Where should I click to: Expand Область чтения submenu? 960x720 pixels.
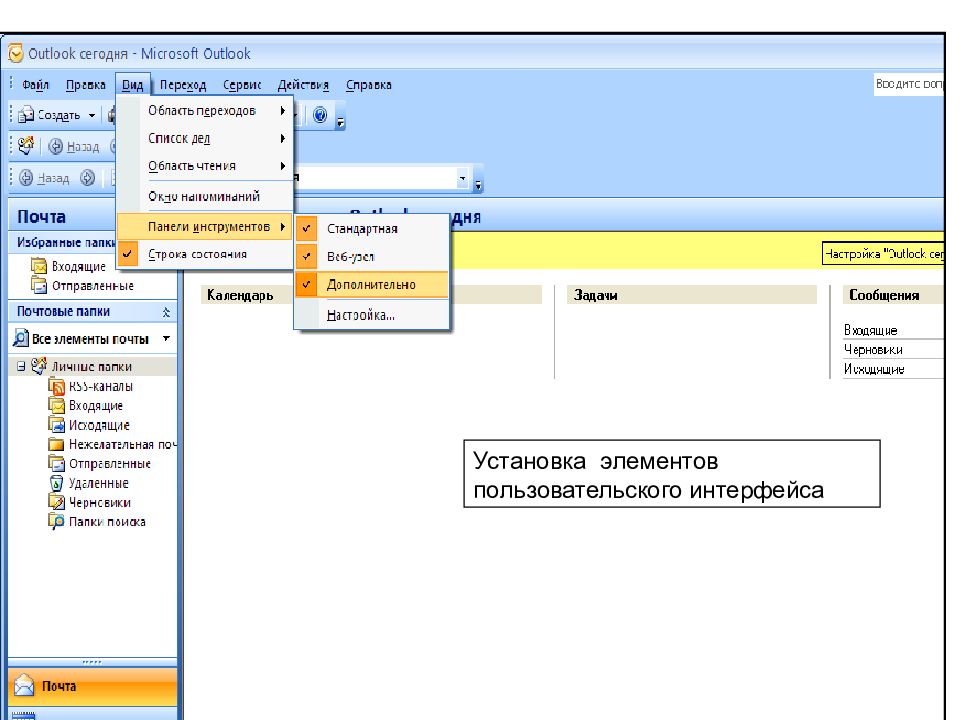click(205, 166)
